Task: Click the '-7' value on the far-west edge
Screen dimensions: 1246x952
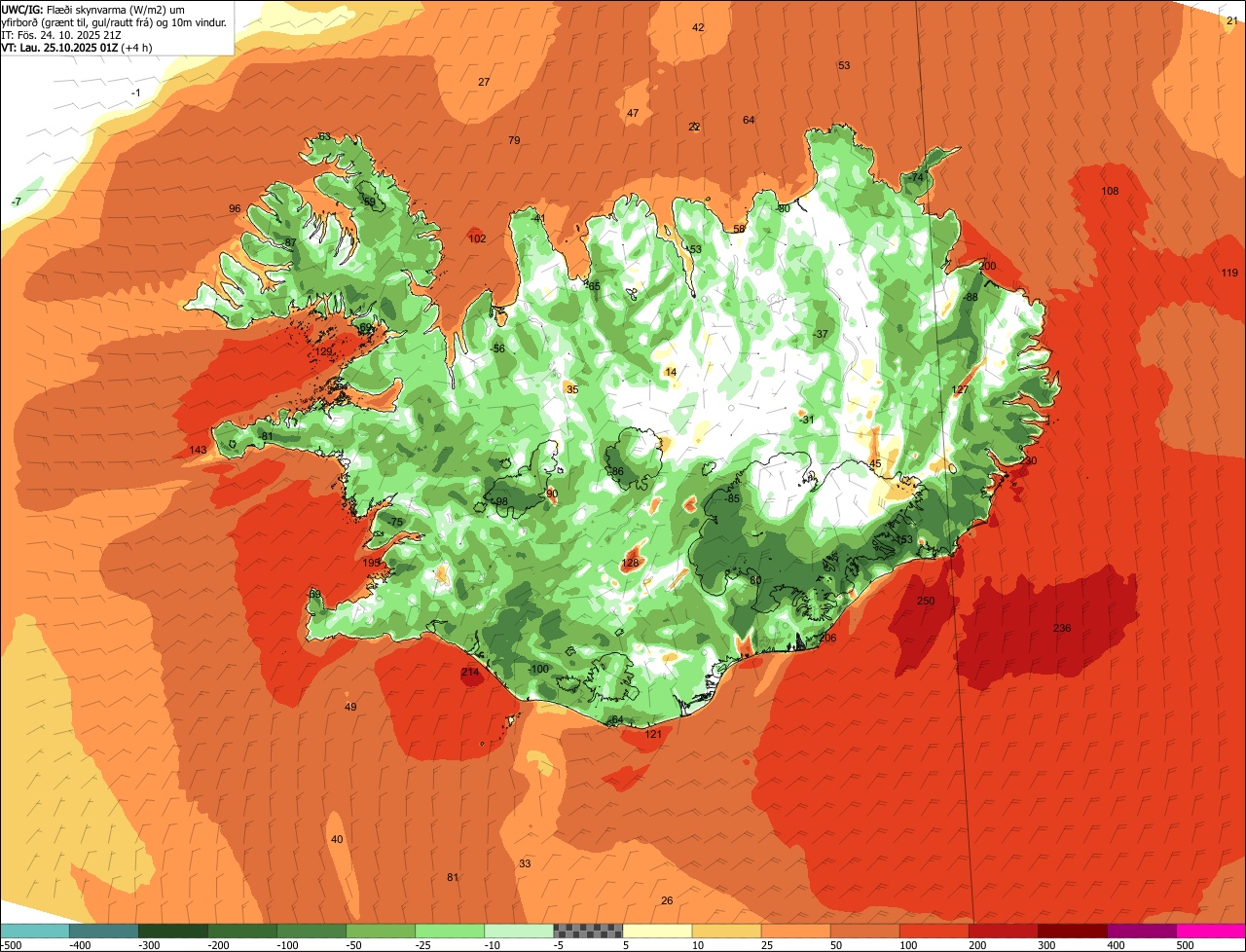Action: tap(16, 201)
